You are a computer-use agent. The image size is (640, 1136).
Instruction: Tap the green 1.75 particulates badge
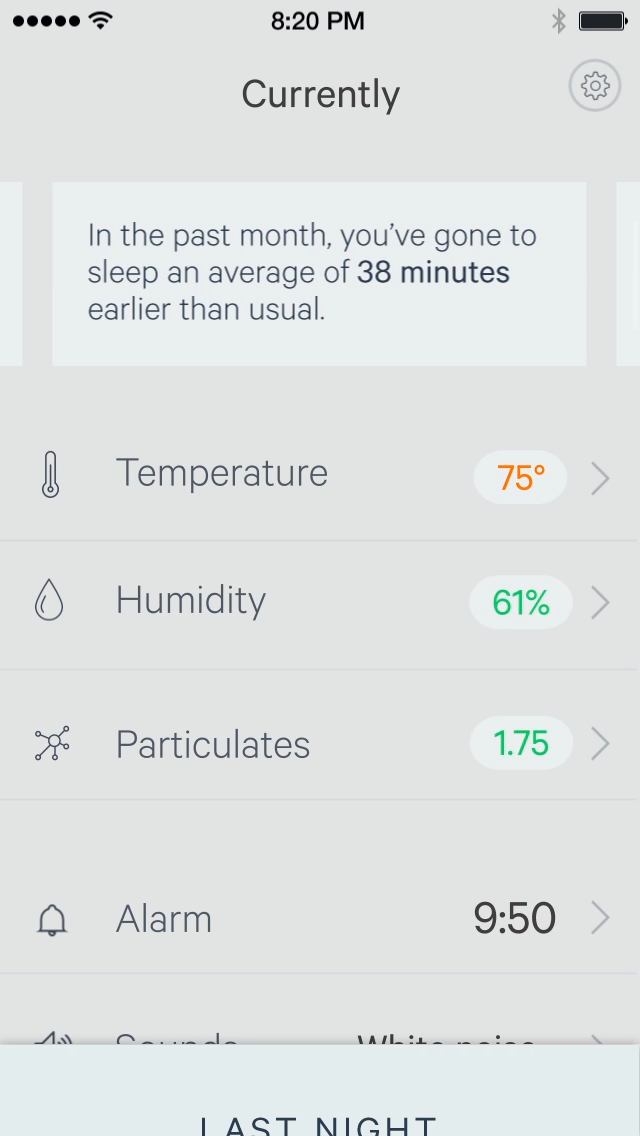pyautogui.click(x=521, y=744)
